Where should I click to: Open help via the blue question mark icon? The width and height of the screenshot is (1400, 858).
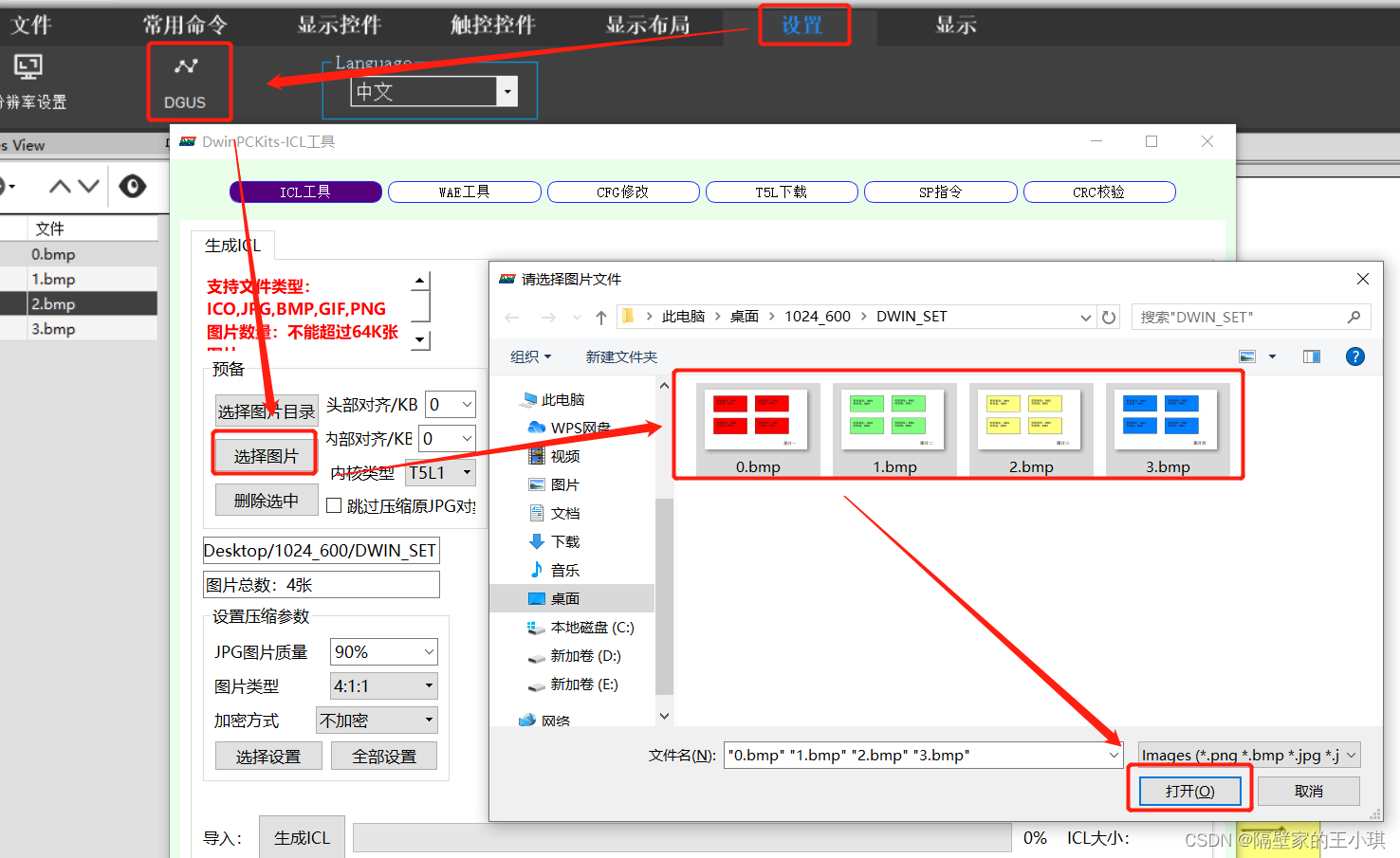(x=1354, y=356)
